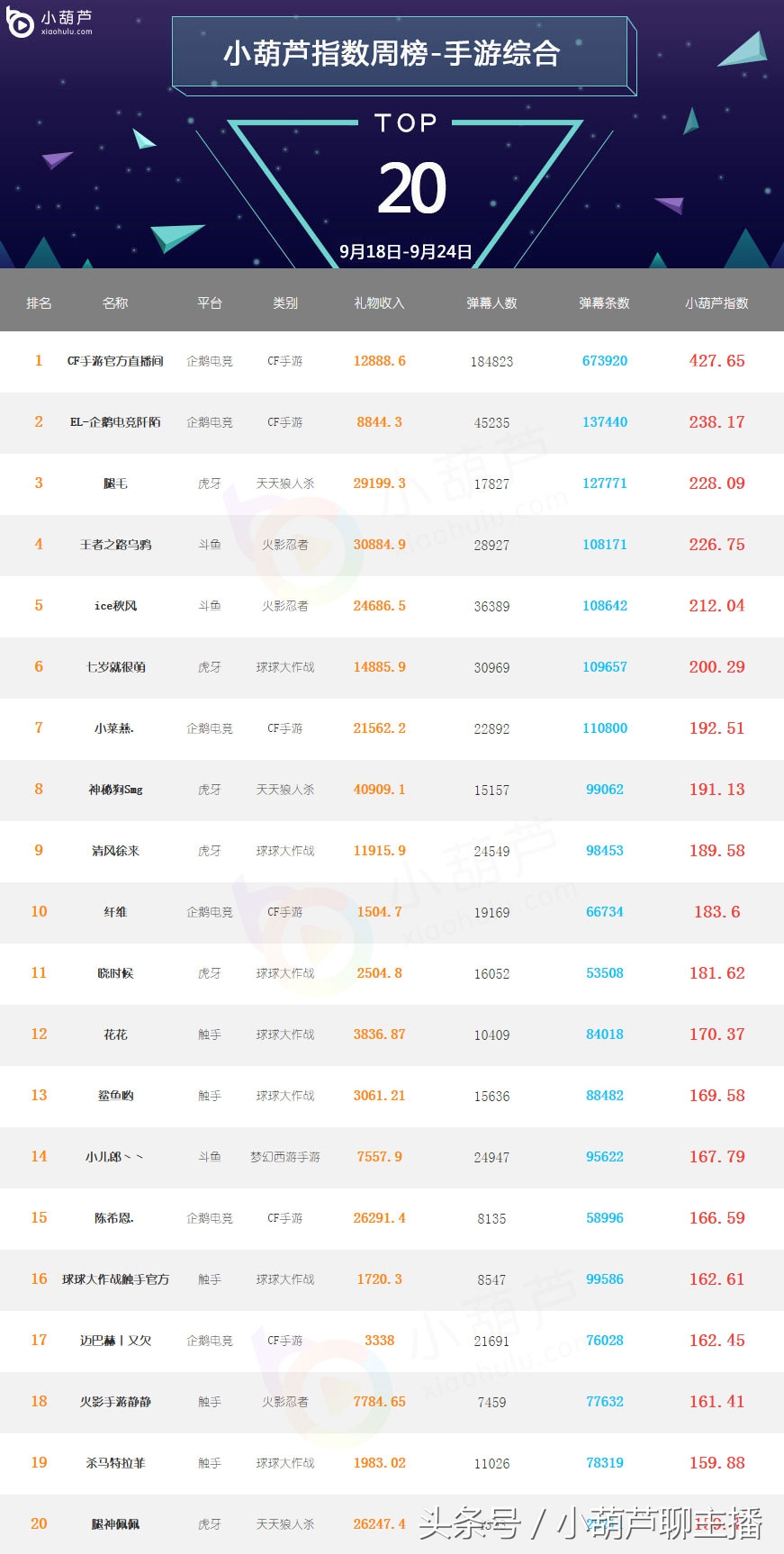Click category 球球大作战 in 七岁就很萌 row
The width and height of the screenshot is (784, 1554).
(285, 667)
